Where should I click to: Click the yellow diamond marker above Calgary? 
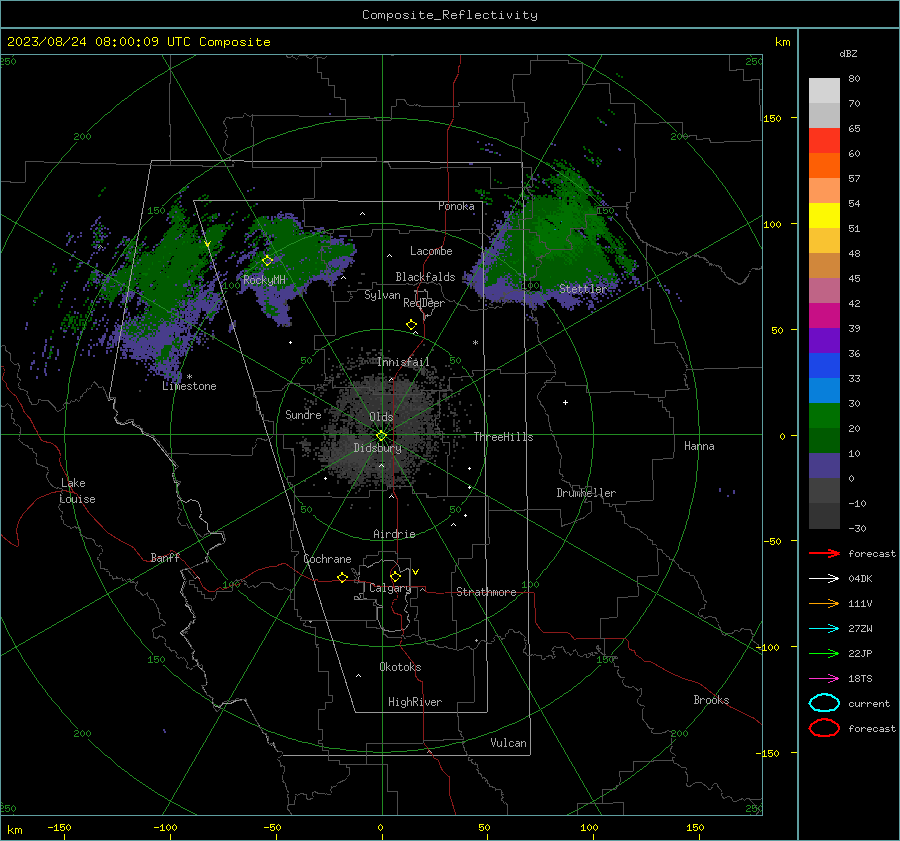[395, 576]
